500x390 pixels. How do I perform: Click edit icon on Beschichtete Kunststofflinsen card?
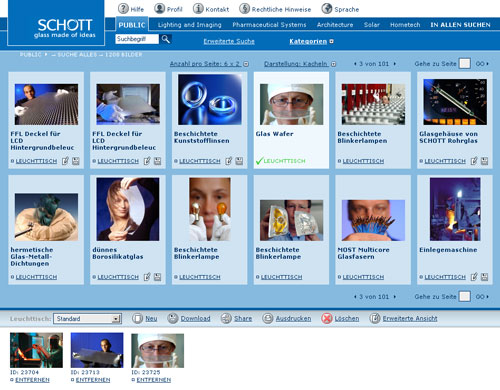[x=229, y=161]
